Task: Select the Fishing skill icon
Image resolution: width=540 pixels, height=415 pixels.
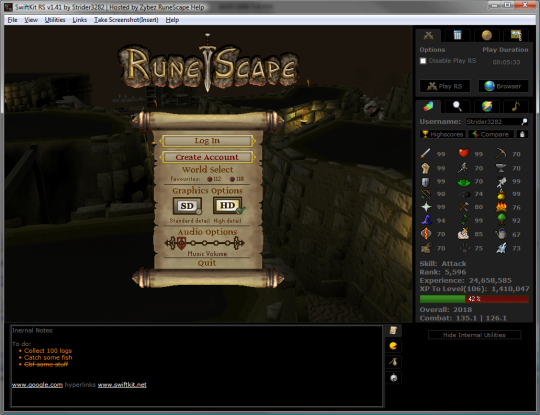Action: click(501, 181)
